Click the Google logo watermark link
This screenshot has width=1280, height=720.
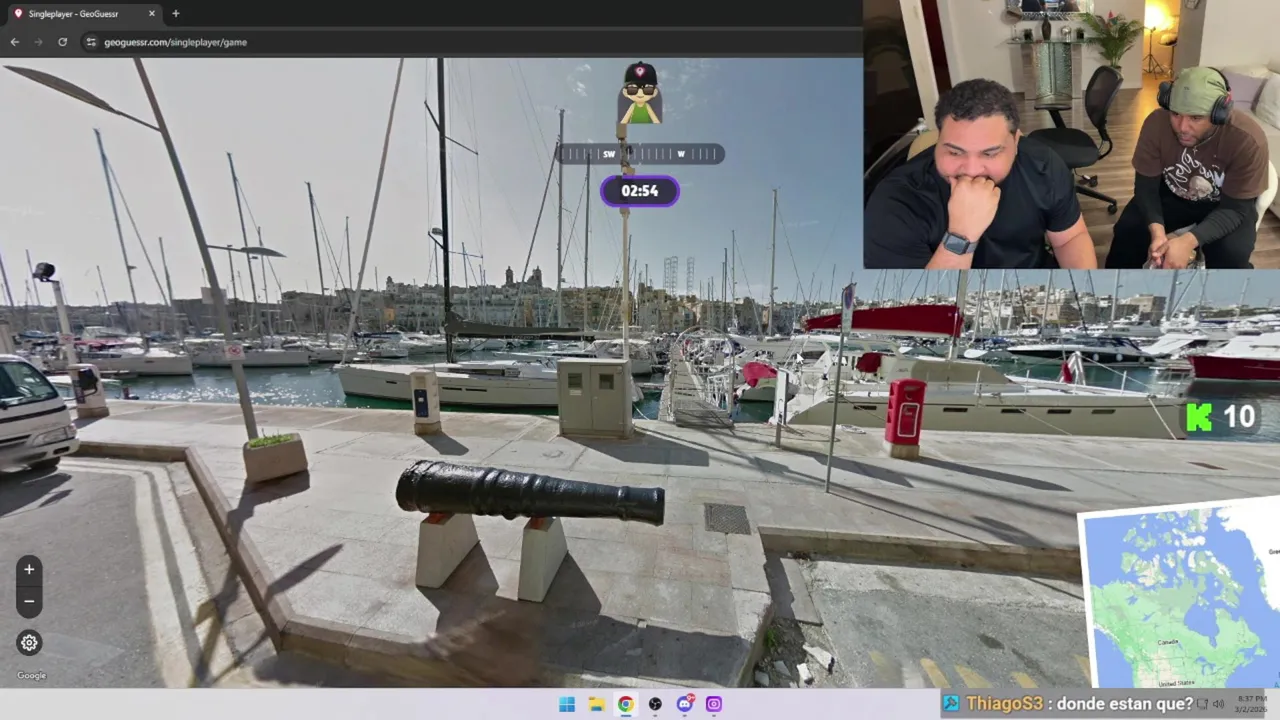point(31,675)
